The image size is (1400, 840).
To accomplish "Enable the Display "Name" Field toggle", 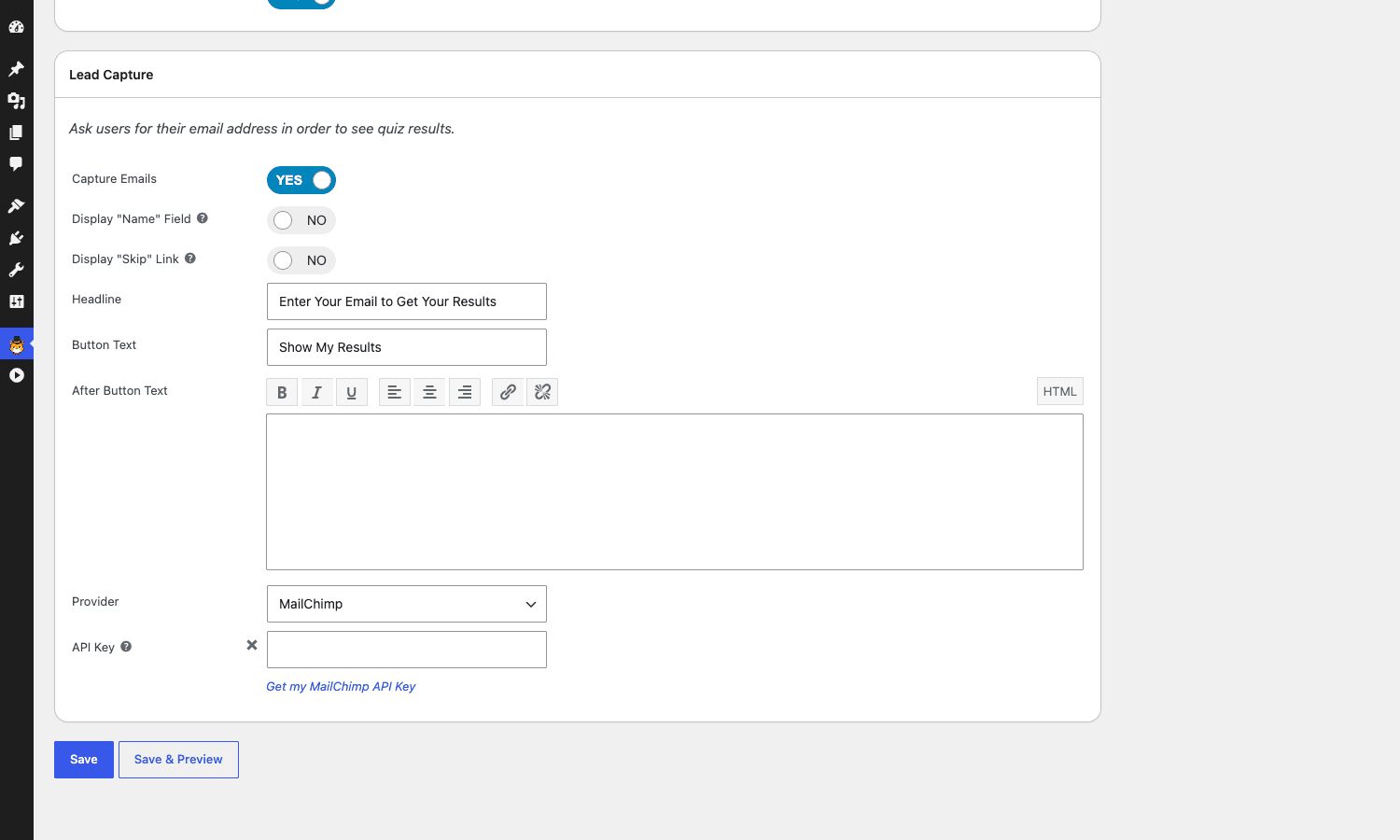I will pyautogui.click(x=301, y=220).
